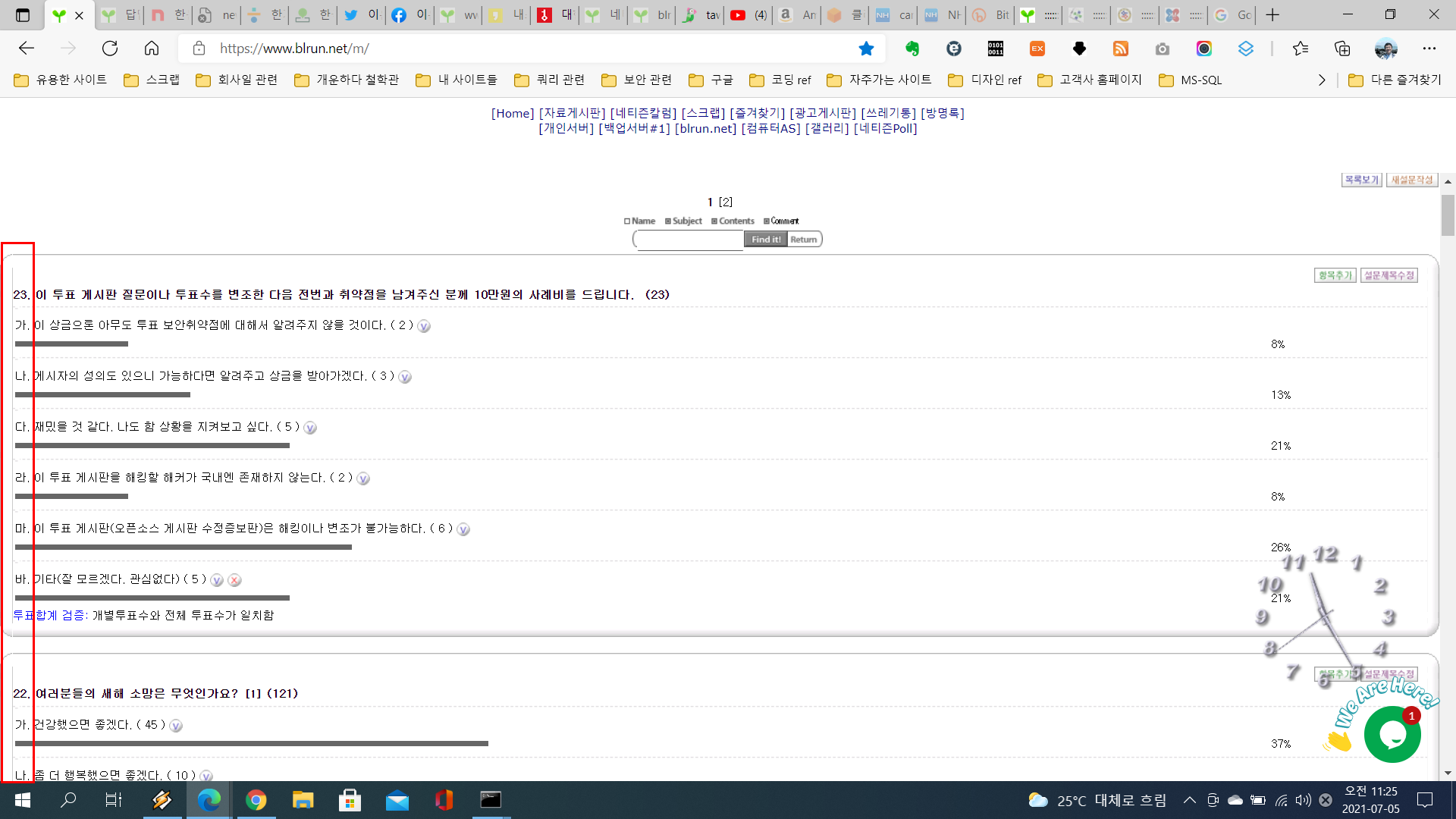Image resolution: width=1456 pixels, height=819 pixels.
Task: Open the 보안 관련 bookmark folder
Action: [x=637, y=80]
